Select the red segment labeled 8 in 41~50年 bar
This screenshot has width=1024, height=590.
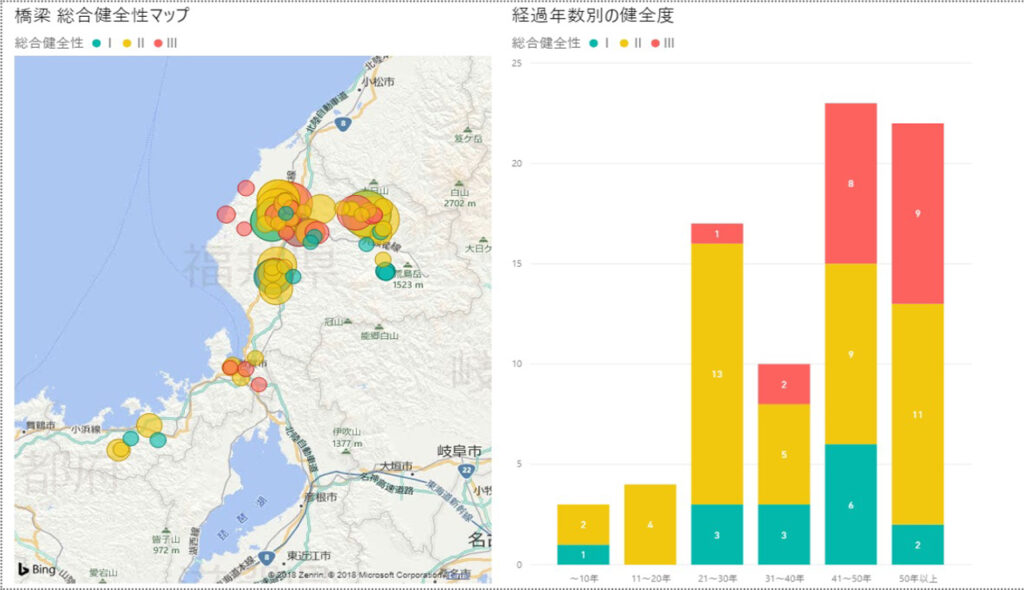pos(850,183)
